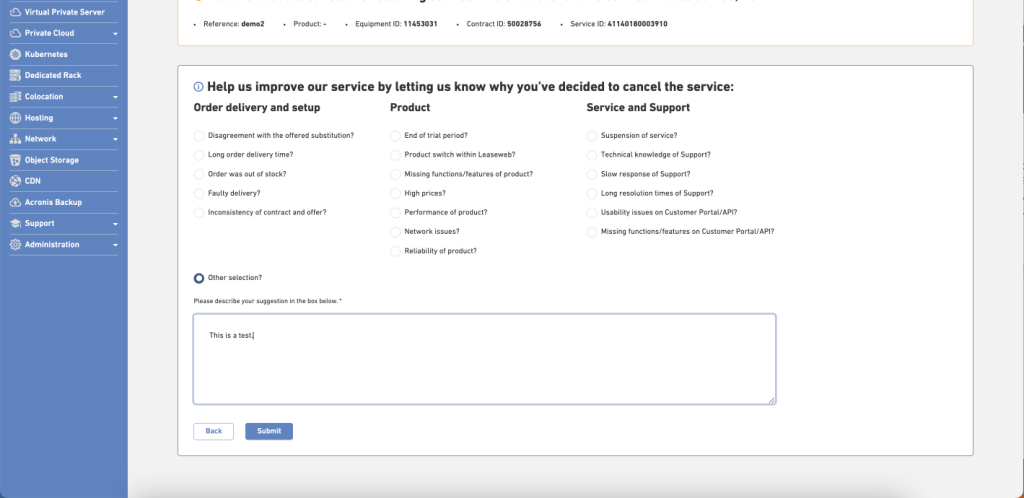
Task: Select 'Long resolution times of Support?' radio
Action: 592,194
